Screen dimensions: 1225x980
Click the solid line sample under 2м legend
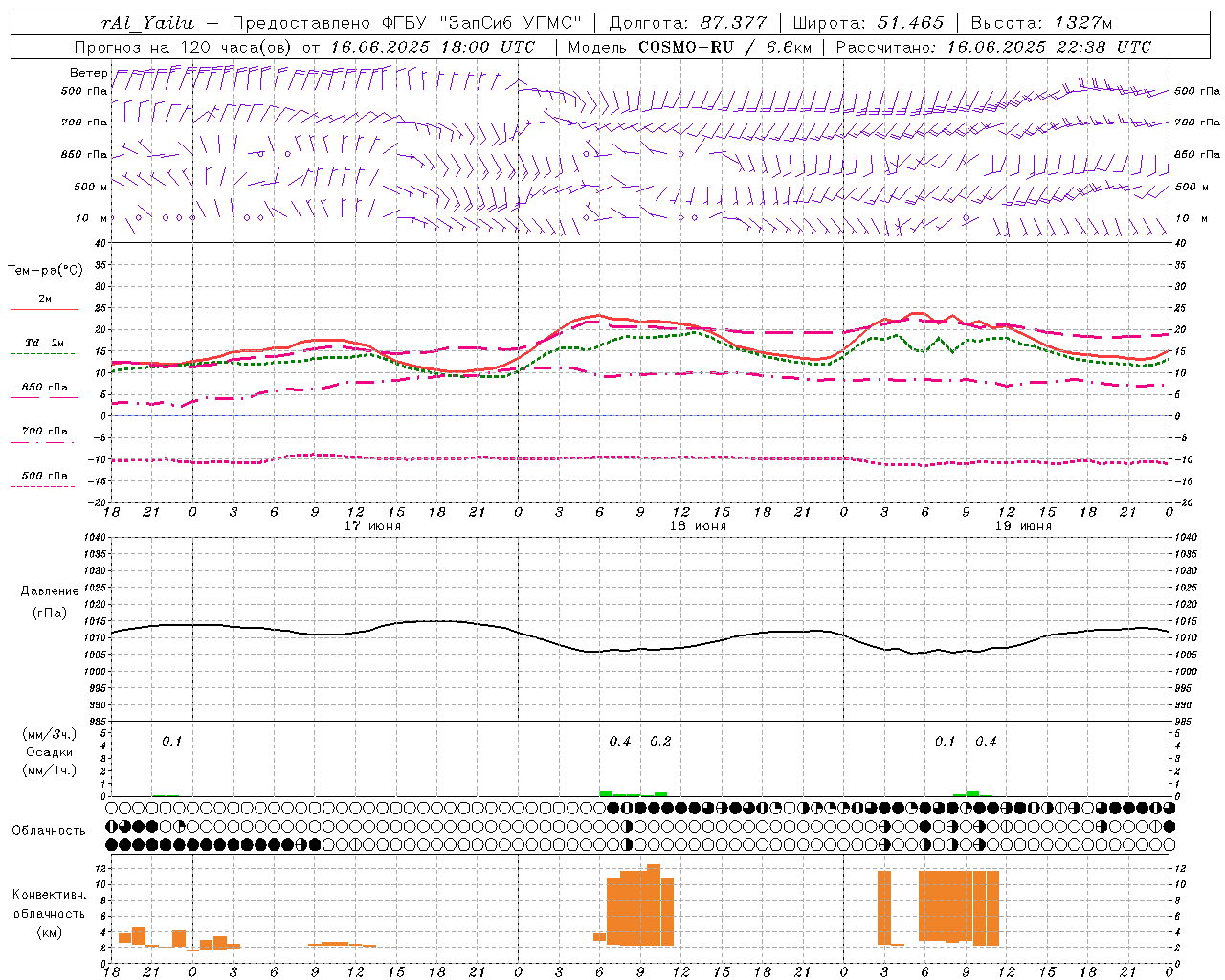(44, 310)
